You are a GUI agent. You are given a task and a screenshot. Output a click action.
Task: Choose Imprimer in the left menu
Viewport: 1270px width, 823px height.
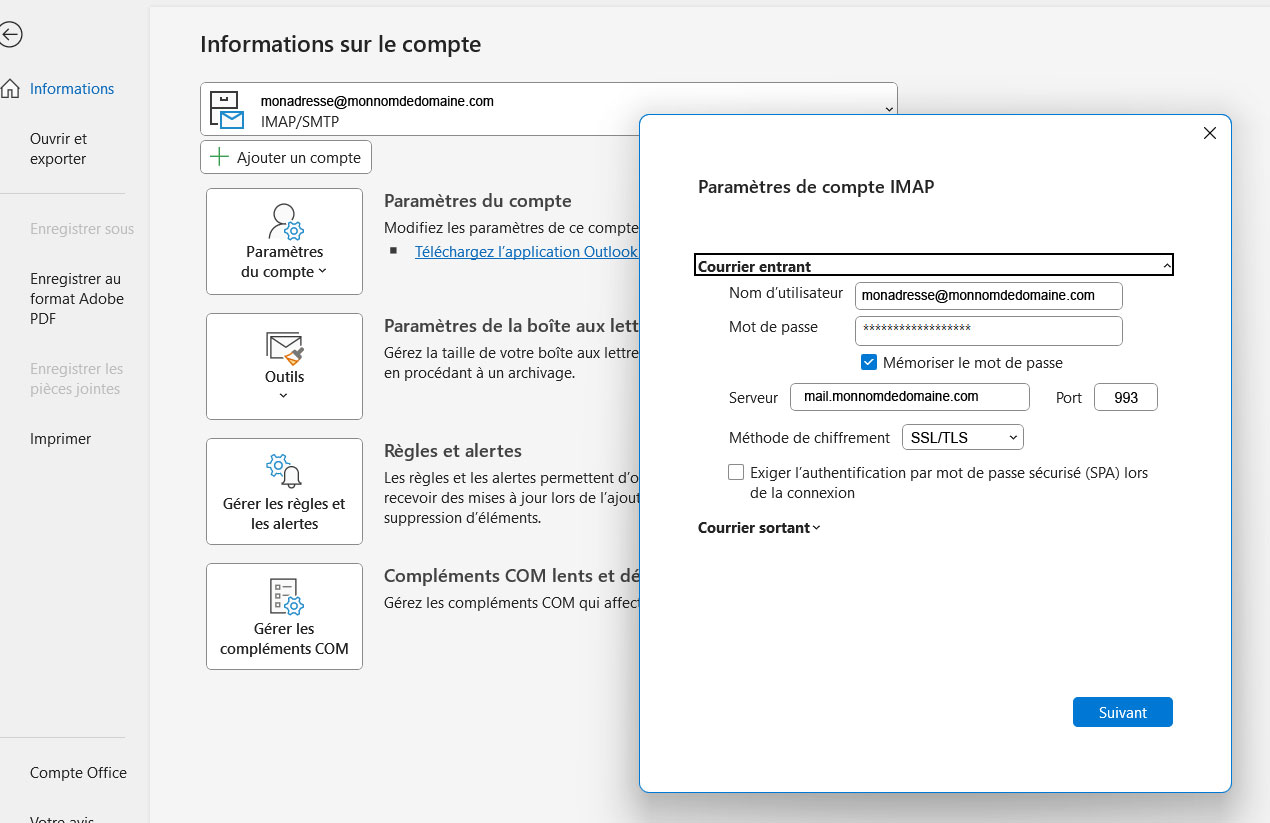click(x=60, y=439)
